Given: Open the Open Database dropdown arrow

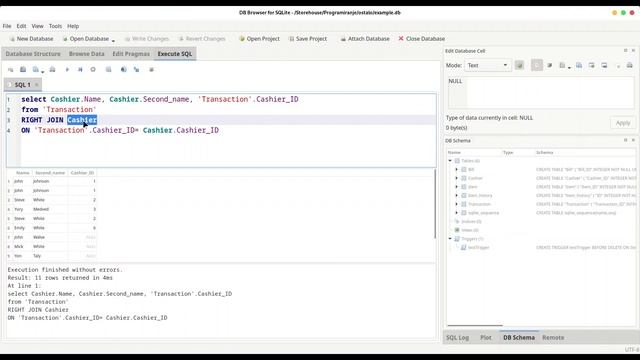Looking at the screenshot, I should [113, 40].
